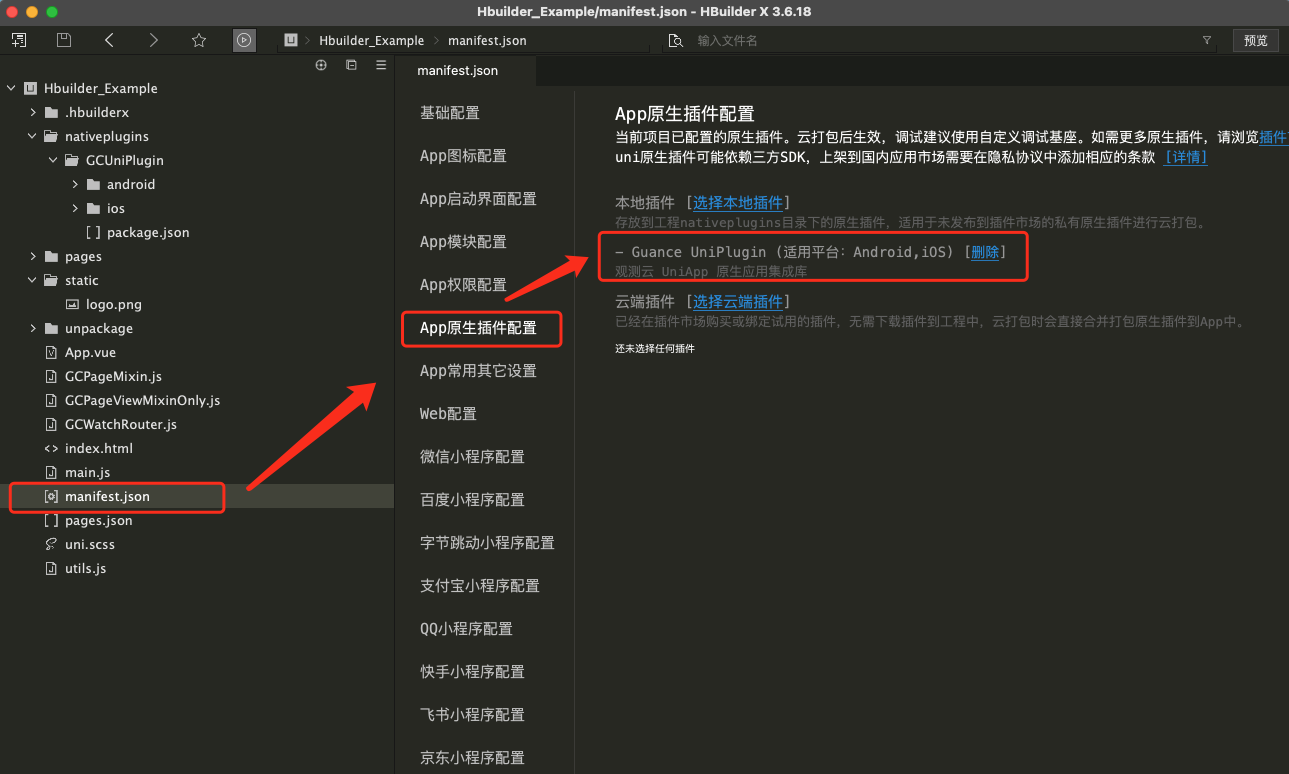Image resolution: width=1289 pixels, height=774 pixels.
Task: Click the collapse-all icon in explorer header
Action: coord(351,65)
